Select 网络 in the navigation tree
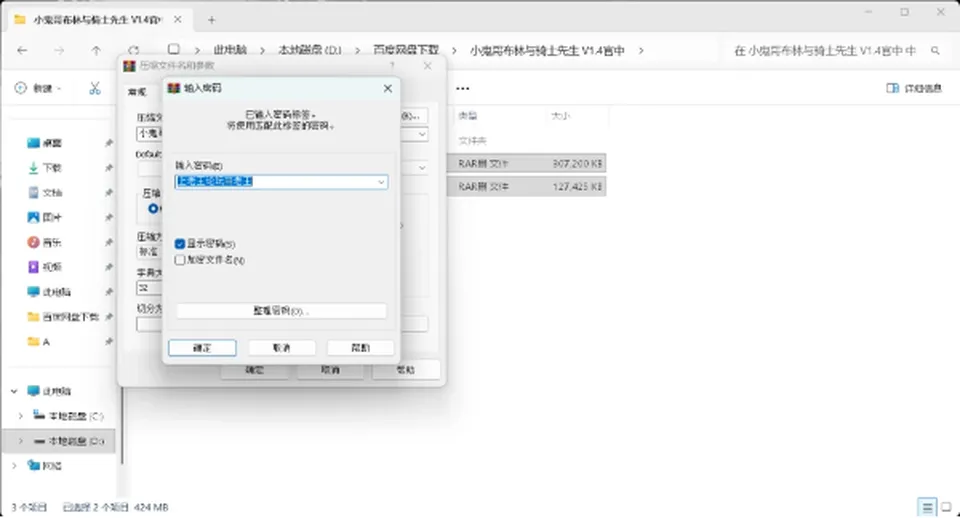Viewport: 960px width, 518px height. click(45, 466)
